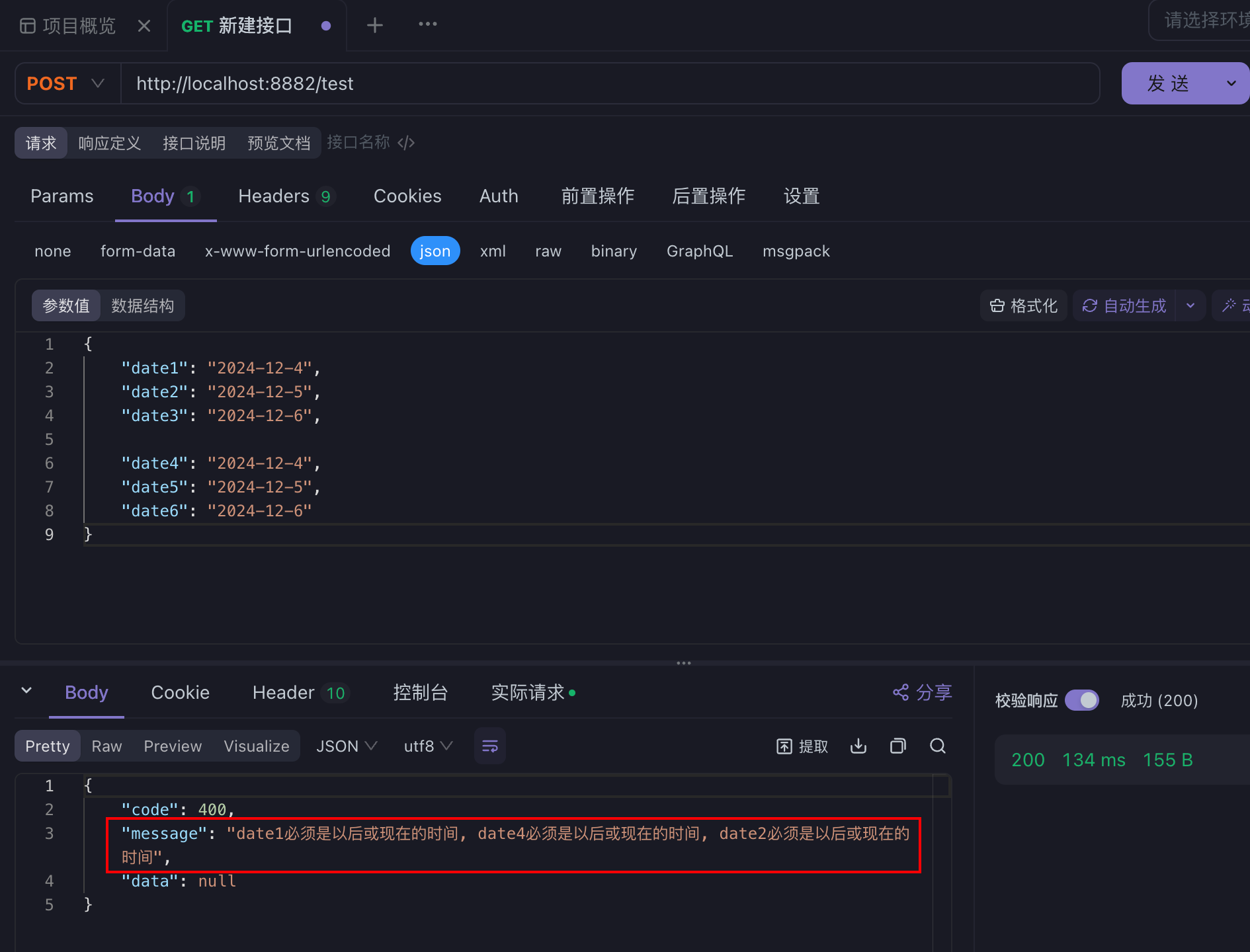1250x952 pixels.
Task: Open the Auth tab
Action: [x=499, y=196]
